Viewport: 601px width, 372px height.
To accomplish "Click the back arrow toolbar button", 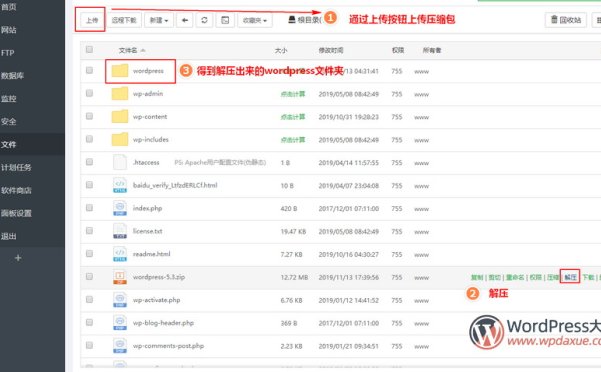I will (185, 20).
